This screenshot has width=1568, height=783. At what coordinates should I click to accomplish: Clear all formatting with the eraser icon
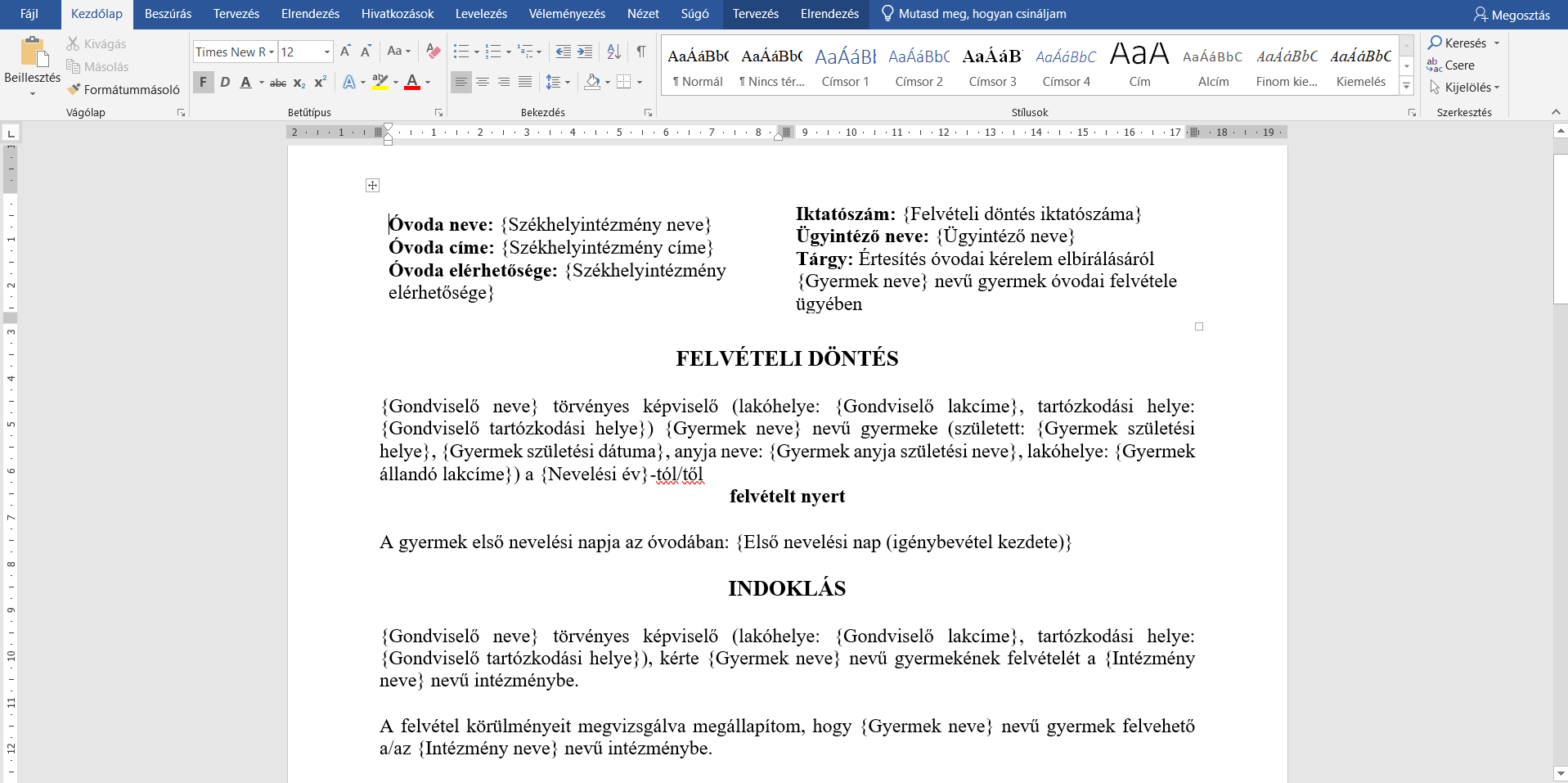pyautogui.click(x=434, y=52)
